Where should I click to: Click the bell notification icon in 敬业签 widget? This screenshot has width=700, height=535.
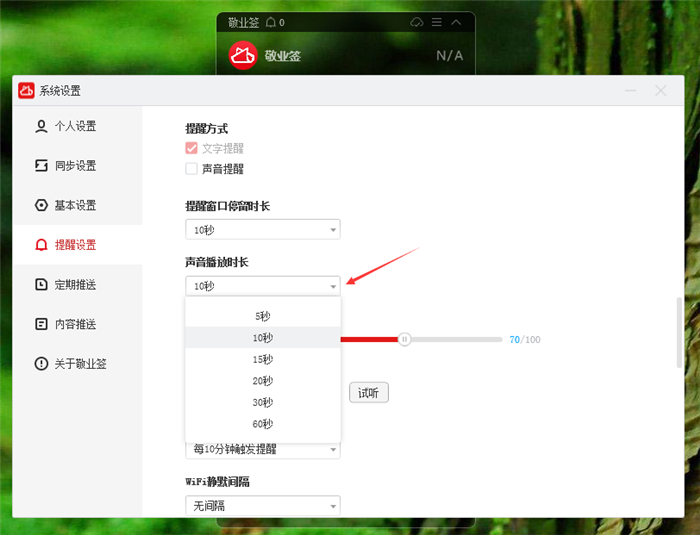(271, 22)
